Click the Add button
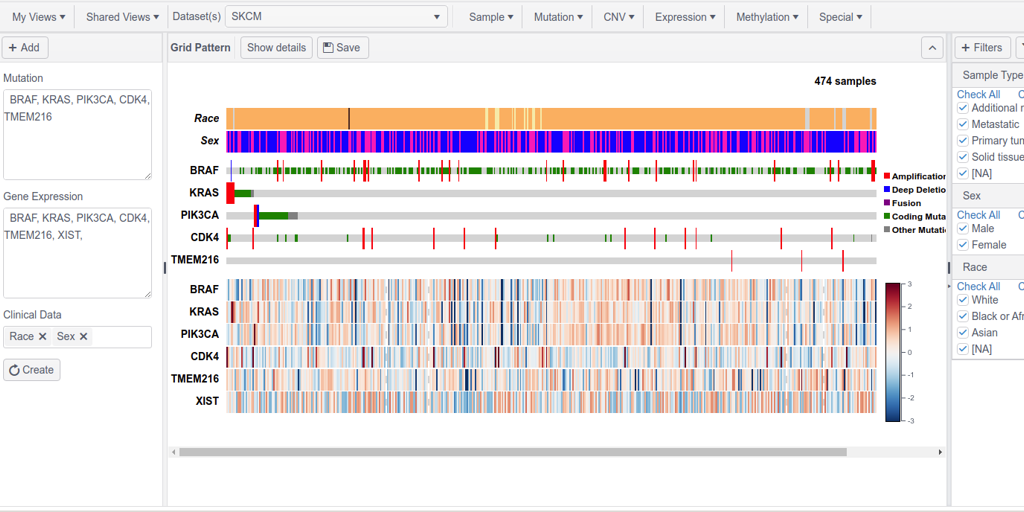1024x512 pixels. tap(25, 48)
